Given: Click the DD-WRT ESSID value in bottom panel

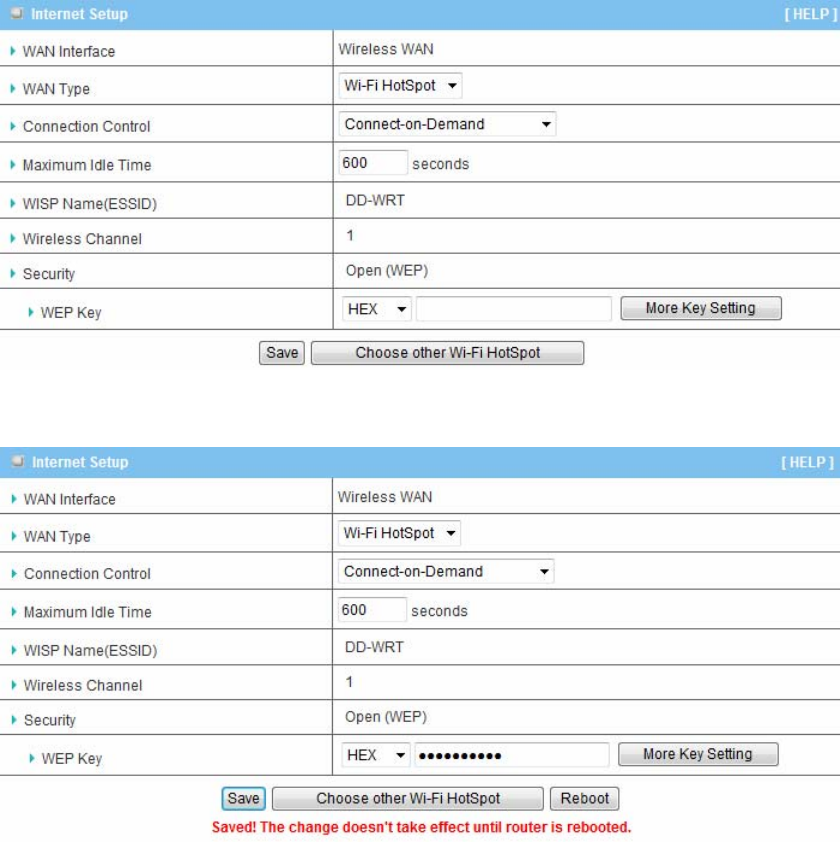Looking at the screenshot, I should [374, 647].
